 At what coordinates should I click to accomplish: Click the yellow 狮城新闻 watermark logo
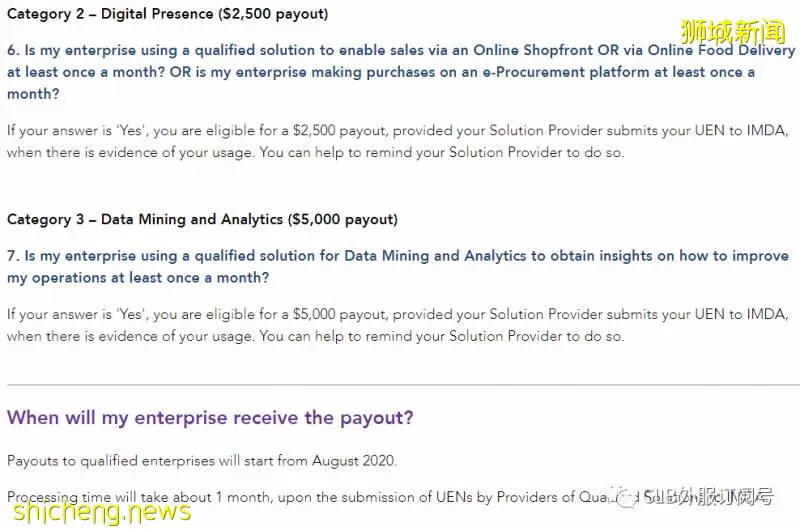pos(733,32)
